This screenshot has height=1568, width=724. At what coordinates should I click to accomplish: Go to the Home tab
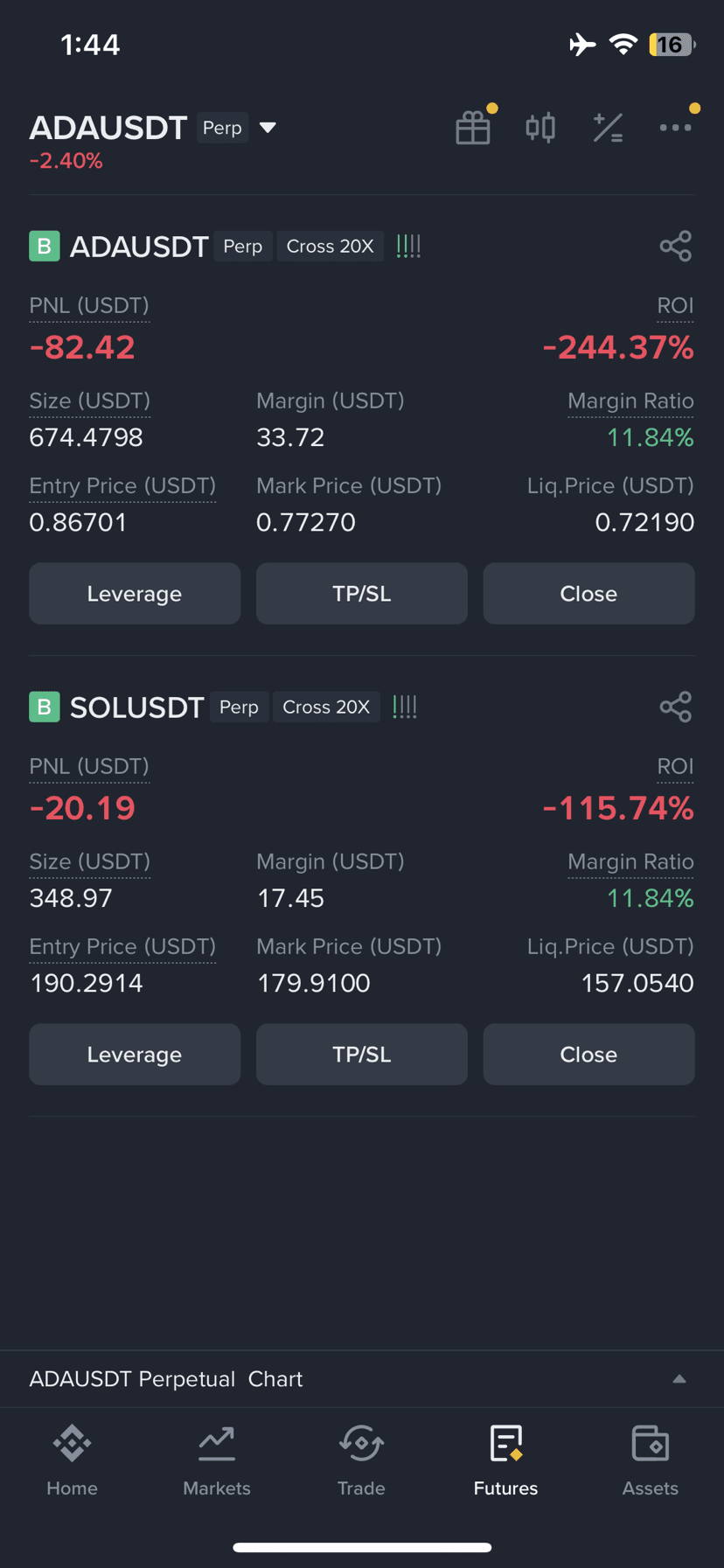(x=72, y=1461)
